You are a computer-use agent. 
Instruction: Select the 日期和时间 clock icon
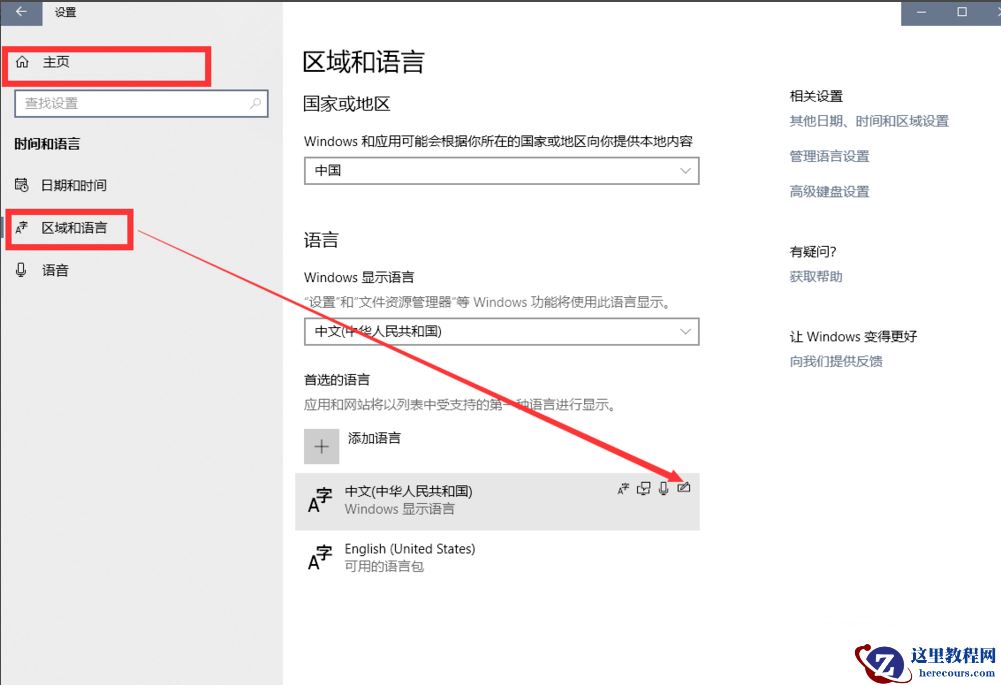coord(22,184)
